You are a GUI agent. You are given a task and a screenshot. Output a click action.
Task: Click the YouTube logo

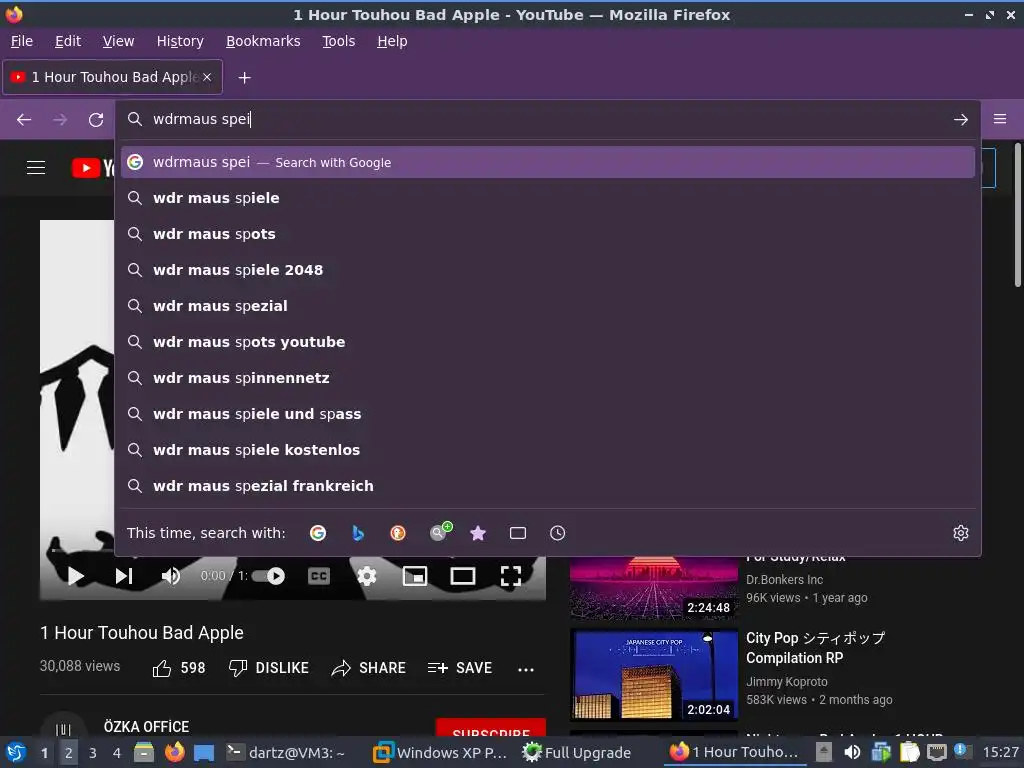click(93, 168)
